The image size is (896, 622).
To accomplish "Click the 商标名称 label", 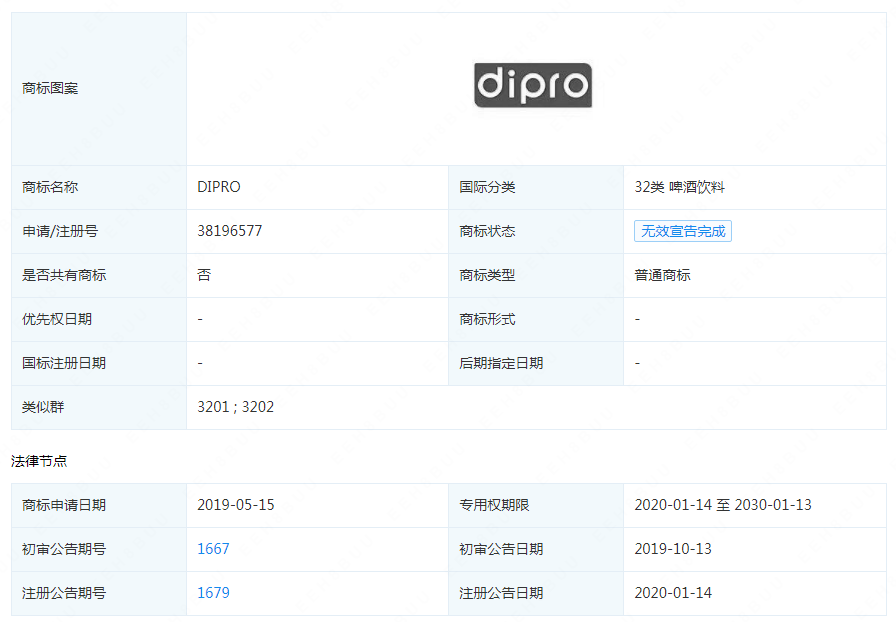I will pos(50,187).
